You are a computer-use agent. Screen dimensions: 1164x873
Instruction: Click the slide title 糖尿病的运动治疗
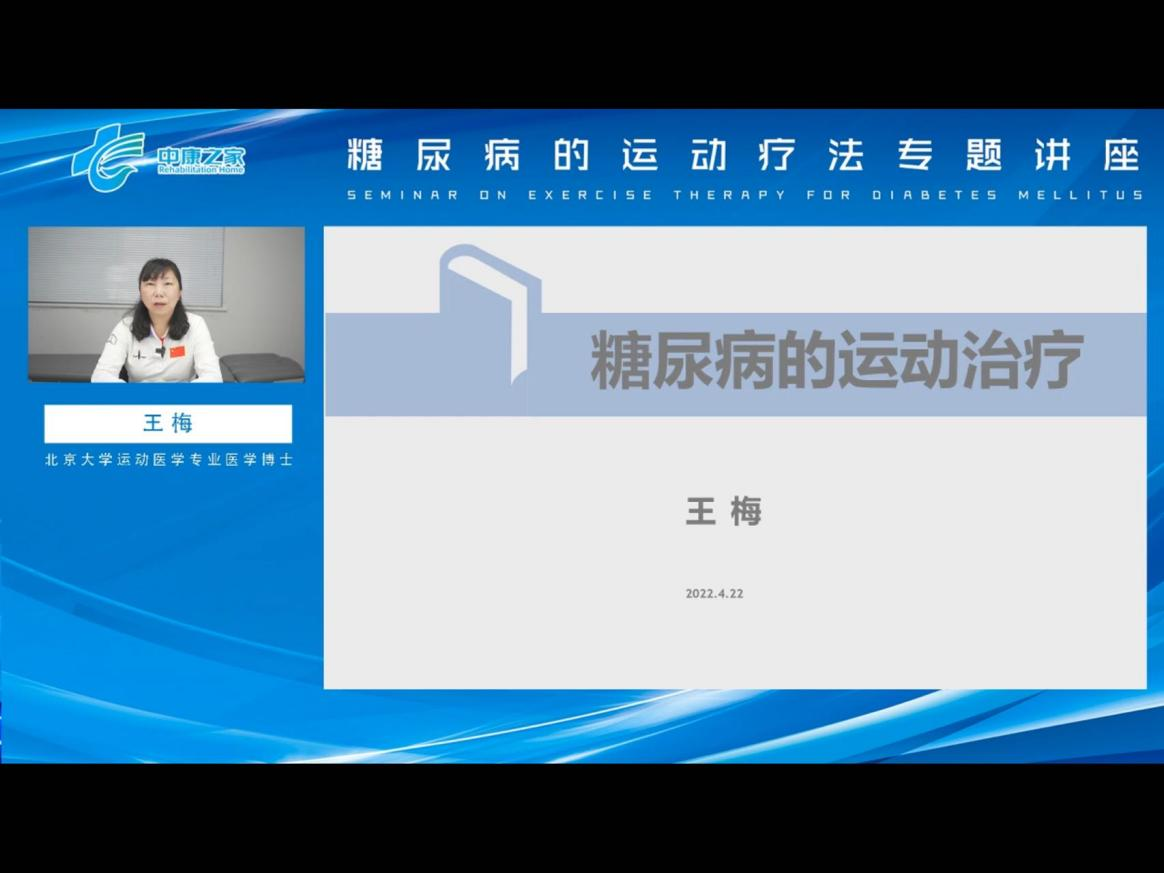[x=836, y=363]
